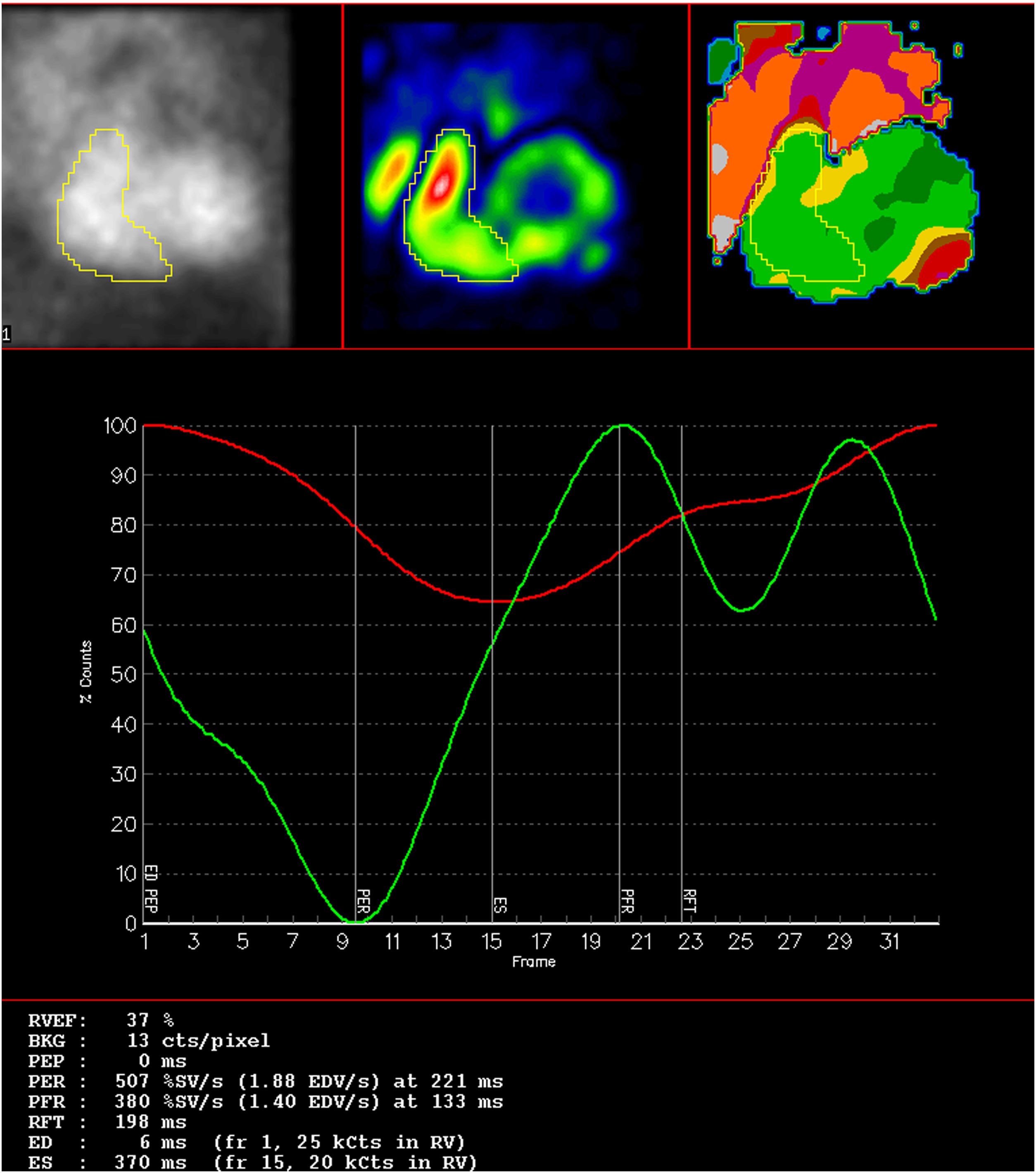Click the 100 tick on the y-axis
1036x1173 pixels.
click(120, 426)
